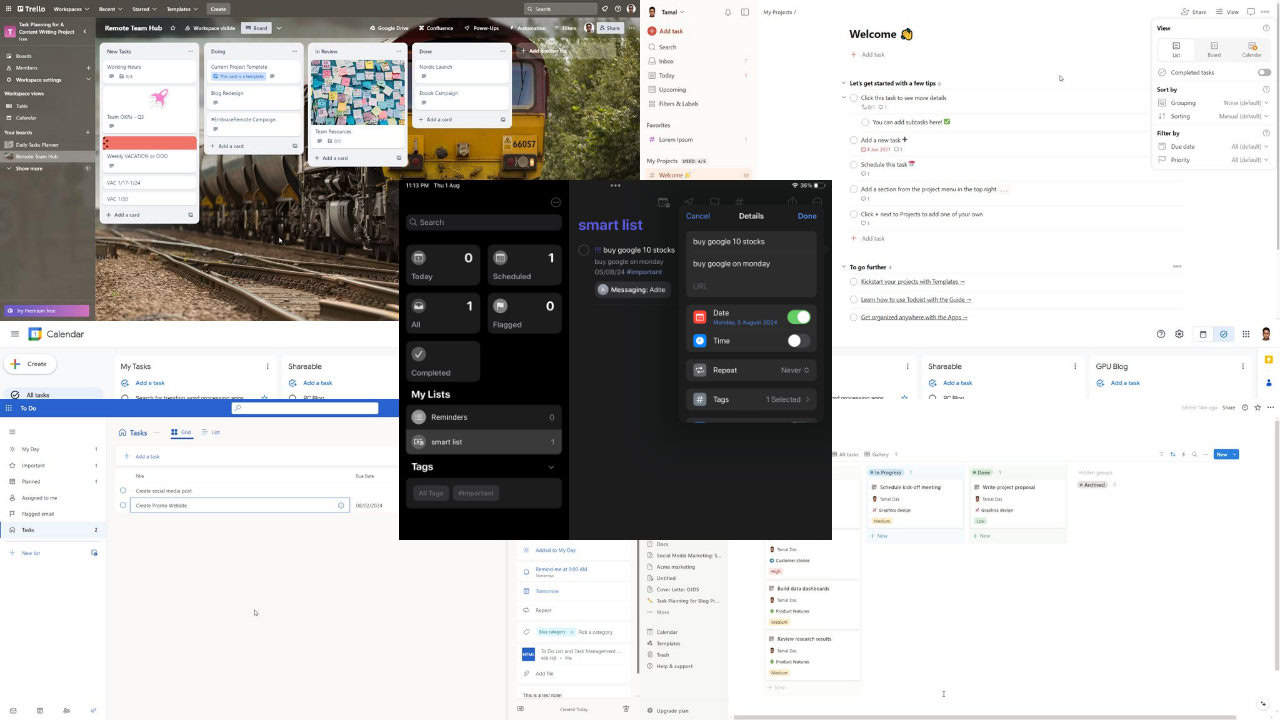Click the Todoist notification bell
Viewport: 1280px width, 720px height.
pos(728,12)
